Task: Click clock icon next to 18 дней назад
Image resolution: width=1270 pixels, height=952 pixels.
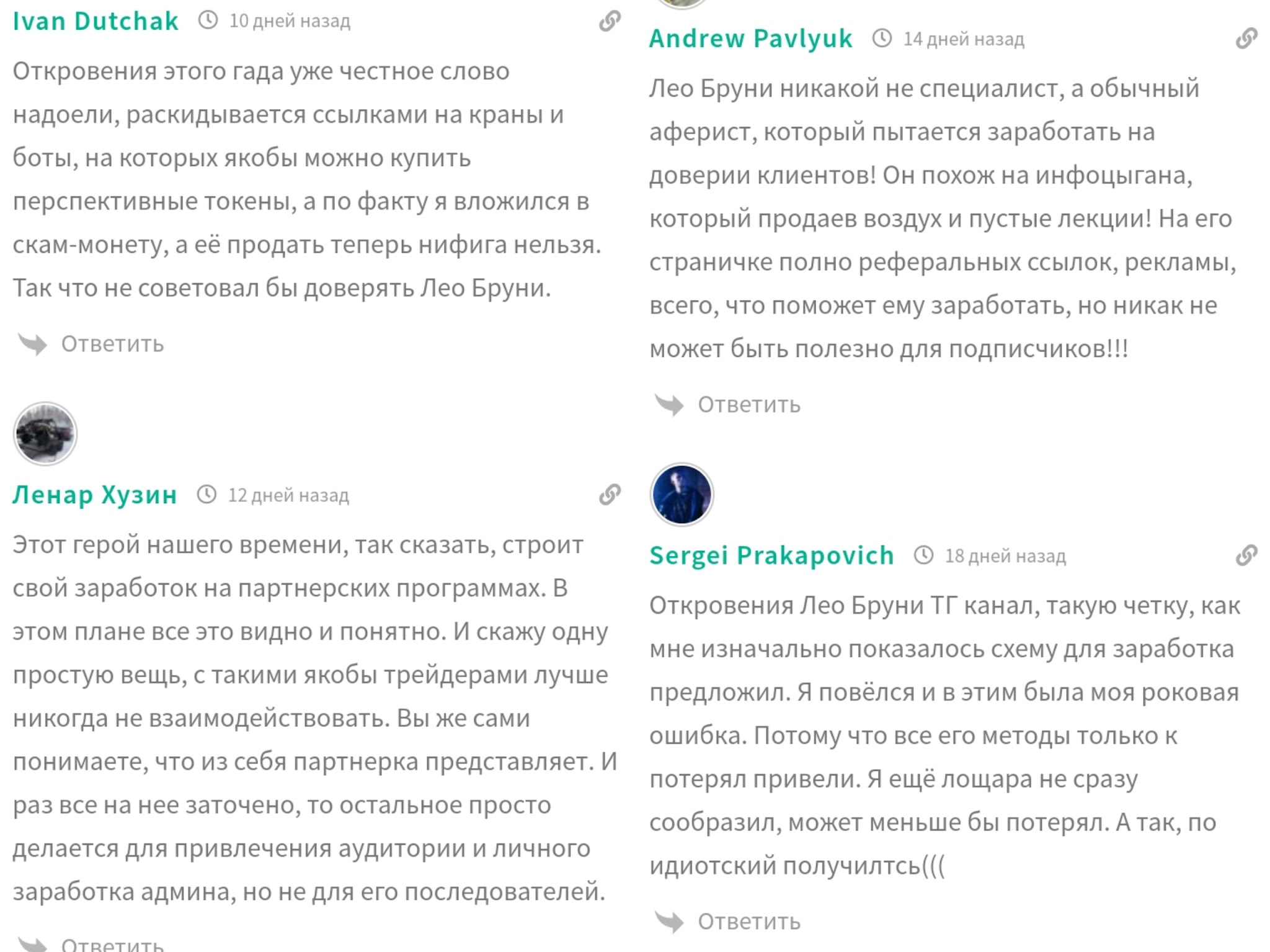Action: (924, 555)
